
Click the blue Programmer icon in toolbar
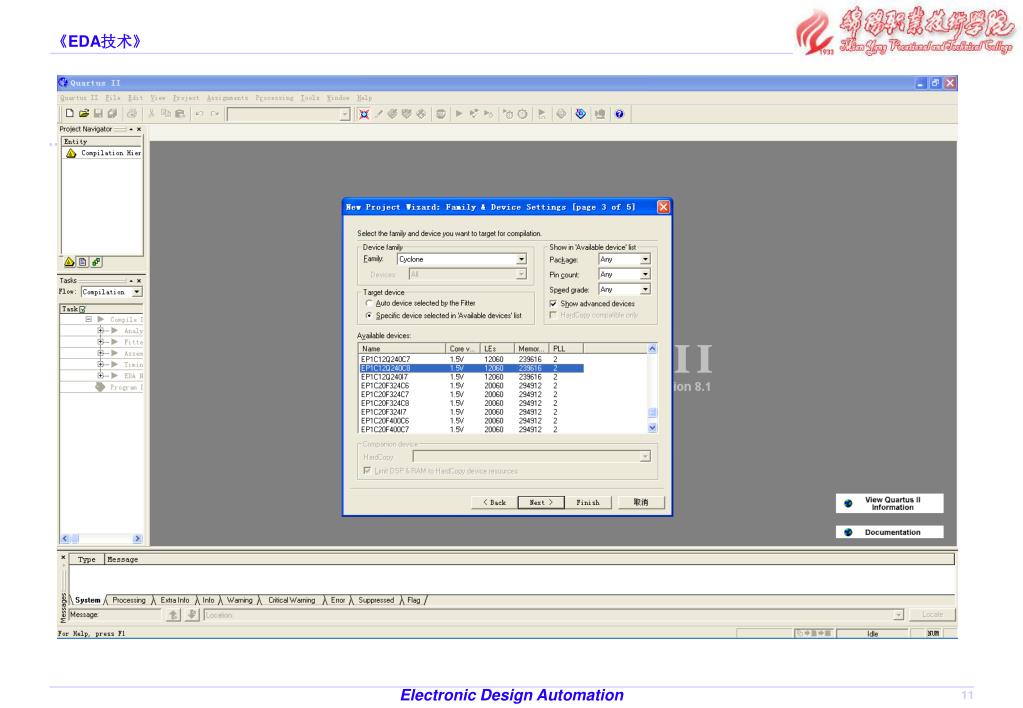pos(580,114)
